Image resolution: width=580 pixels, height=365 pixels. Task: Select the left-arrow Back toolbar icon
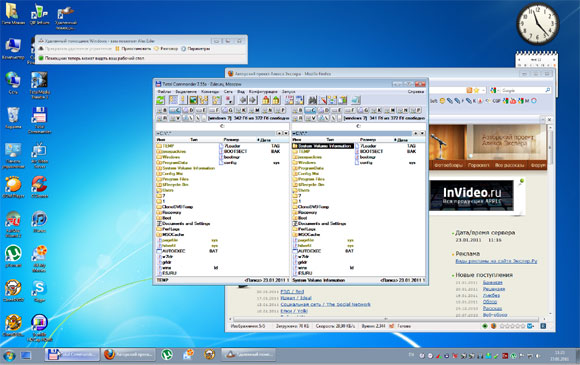tap(243, 100)
